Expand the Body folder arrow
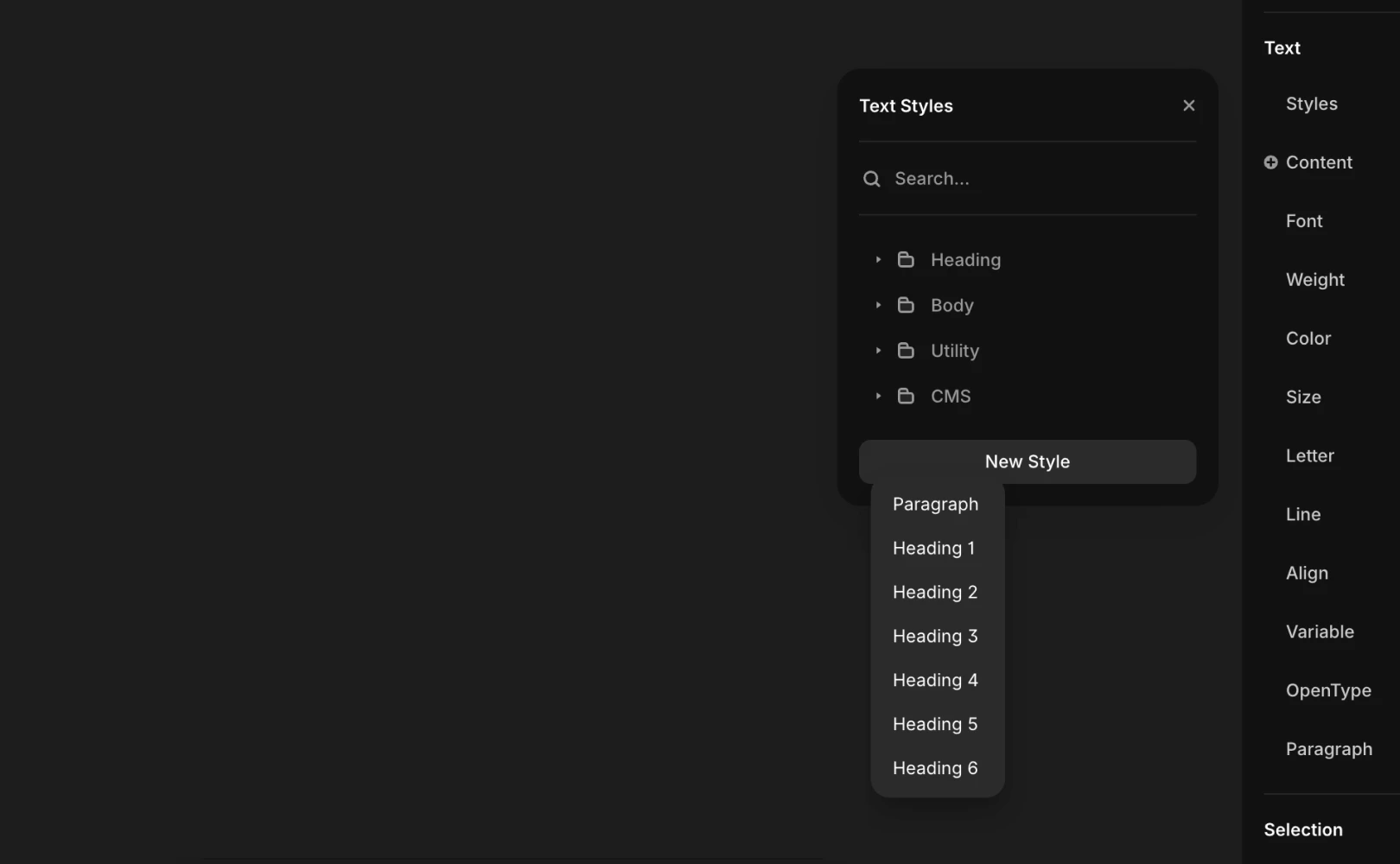1400x864 pixels. [878, 305]
